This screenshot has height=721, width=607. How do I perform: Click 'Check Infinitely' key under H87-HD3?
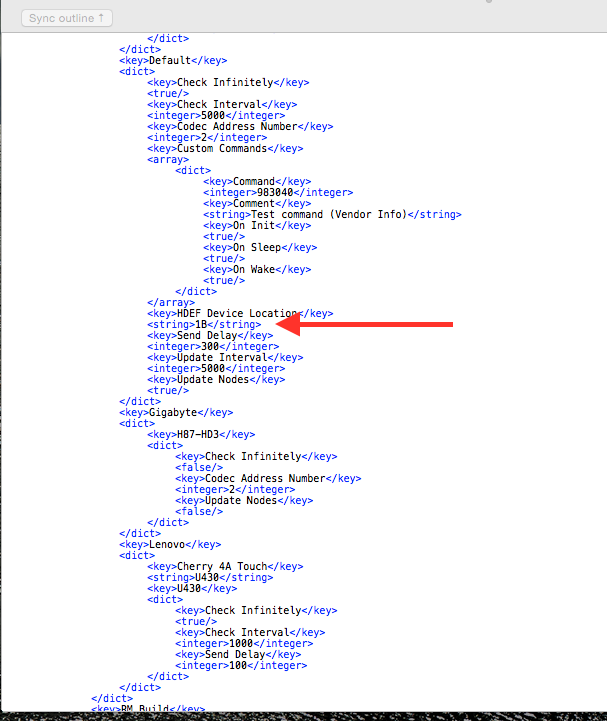pos(256,457)
